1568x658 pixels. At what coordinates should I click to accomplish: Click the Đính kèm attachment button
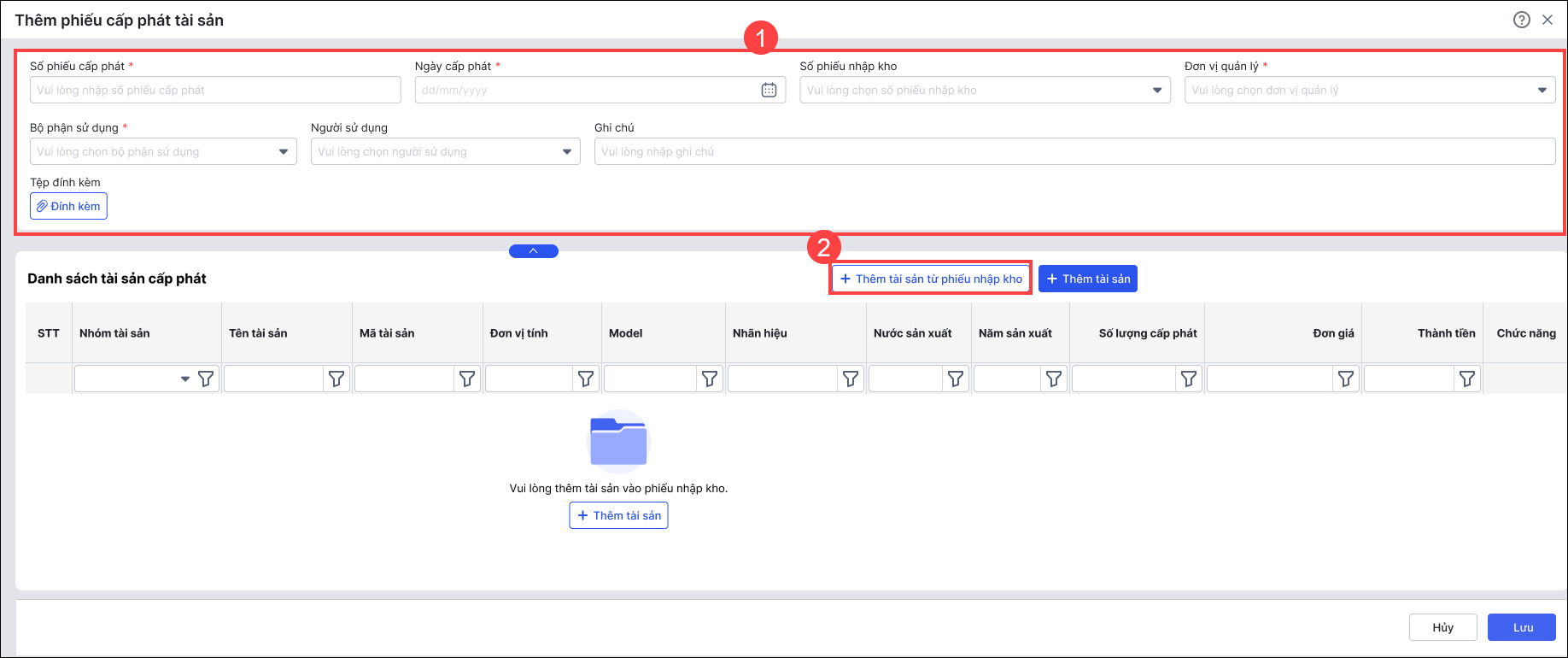click(x=68, y=206)
